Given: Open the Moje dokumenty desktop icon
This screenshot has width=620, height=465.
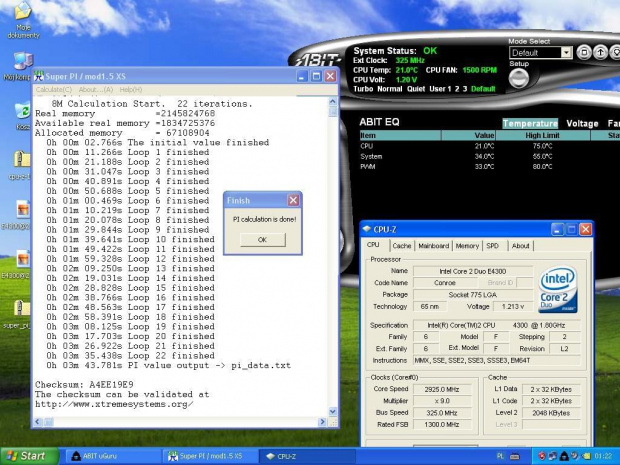Looking at the screenshot, I should click(23, 20).
